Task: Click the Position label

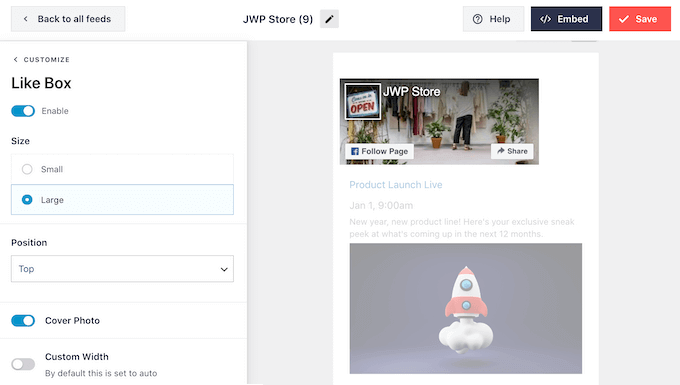Action: click(x=29, y=242)
